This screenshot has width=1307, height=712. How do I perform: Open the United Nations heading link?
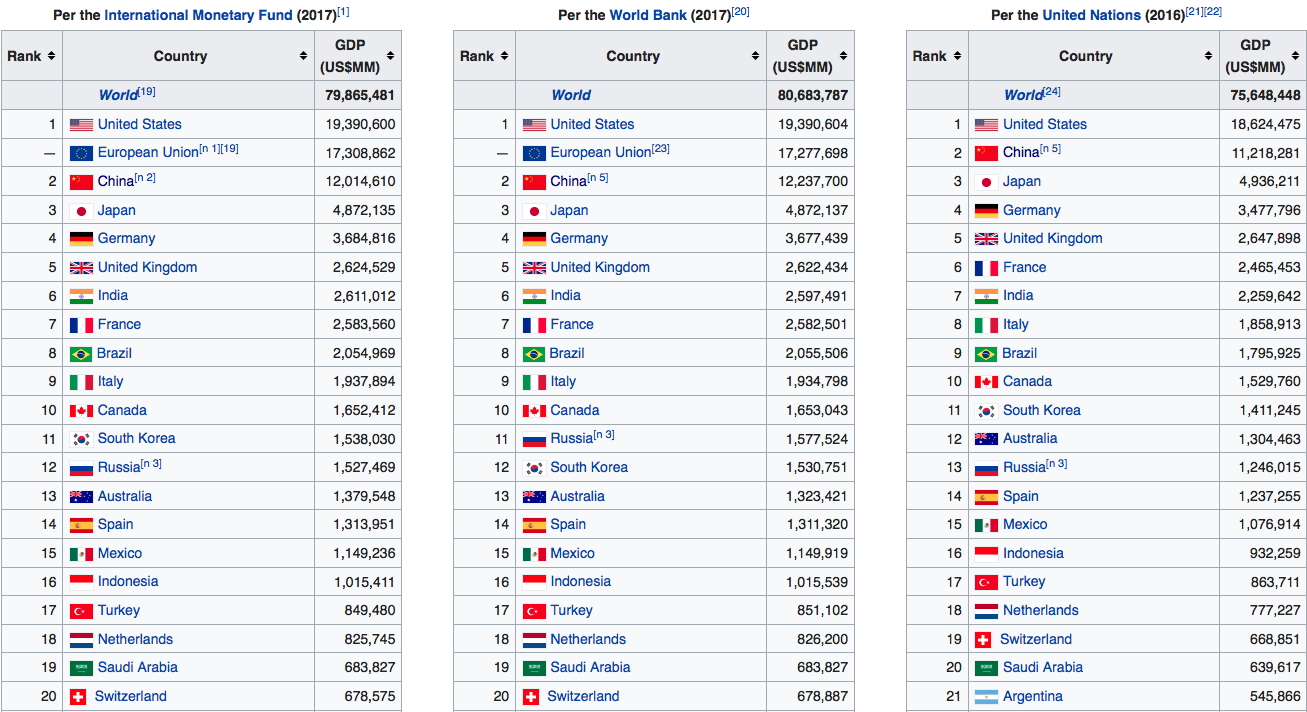1090,15
